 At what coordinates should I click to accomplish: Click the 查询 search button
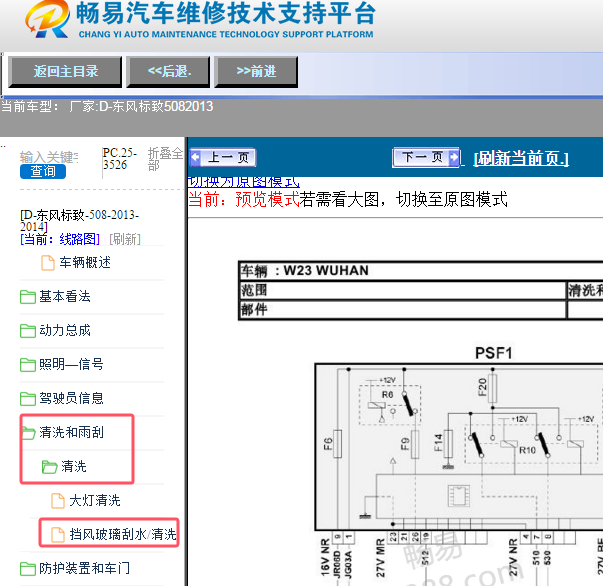(x=43, y=171)
